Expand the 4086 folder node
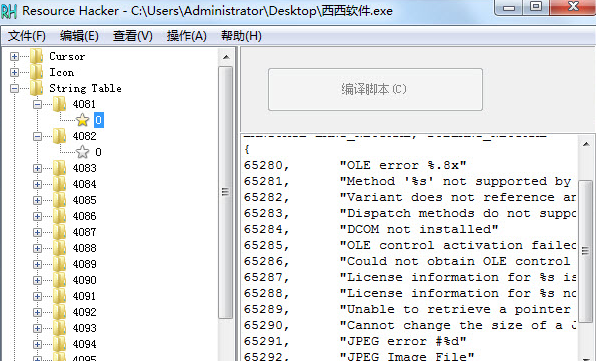Image resolution: width=596 pixels, height=361 pixels. (x=37, y=216)
